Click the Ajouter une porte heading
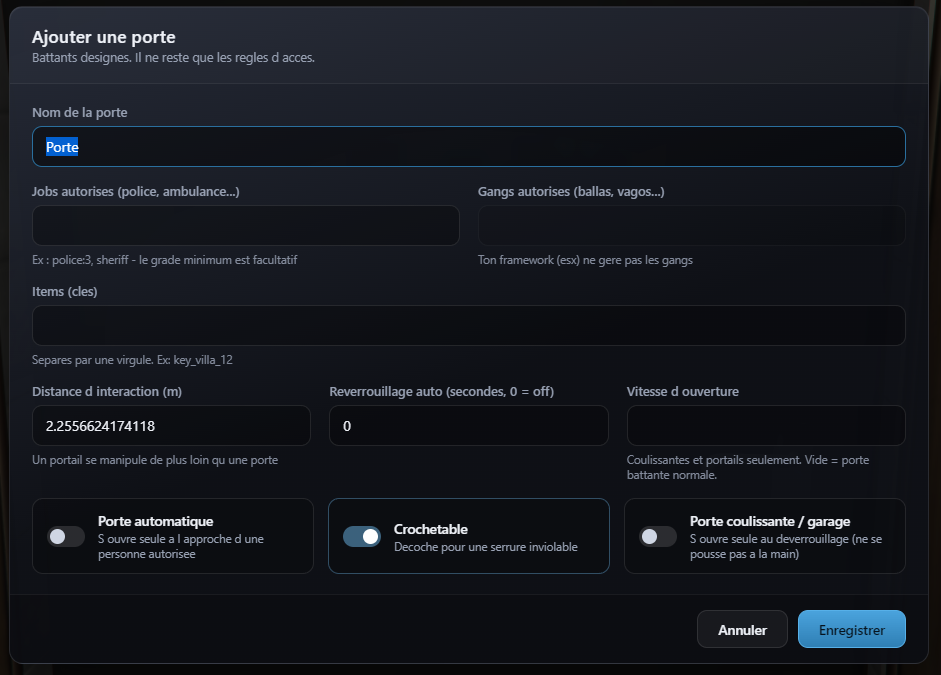 coord(104,37)
